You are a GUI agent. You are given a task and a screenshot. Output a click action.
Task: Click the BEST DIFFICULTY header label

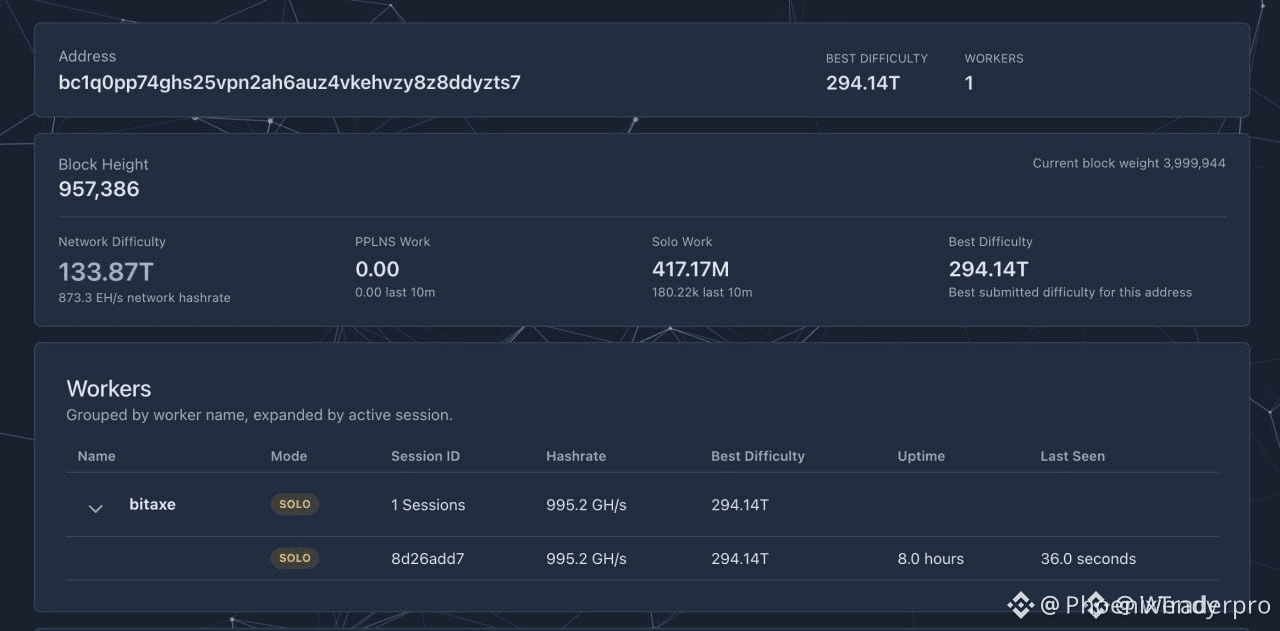[x=877, y=59]
